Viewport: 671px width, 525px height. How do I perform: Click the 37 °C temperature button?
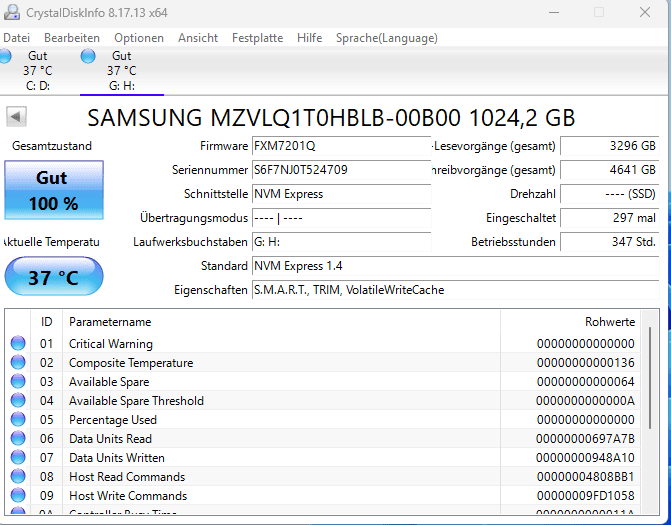[x=54, y=276]
